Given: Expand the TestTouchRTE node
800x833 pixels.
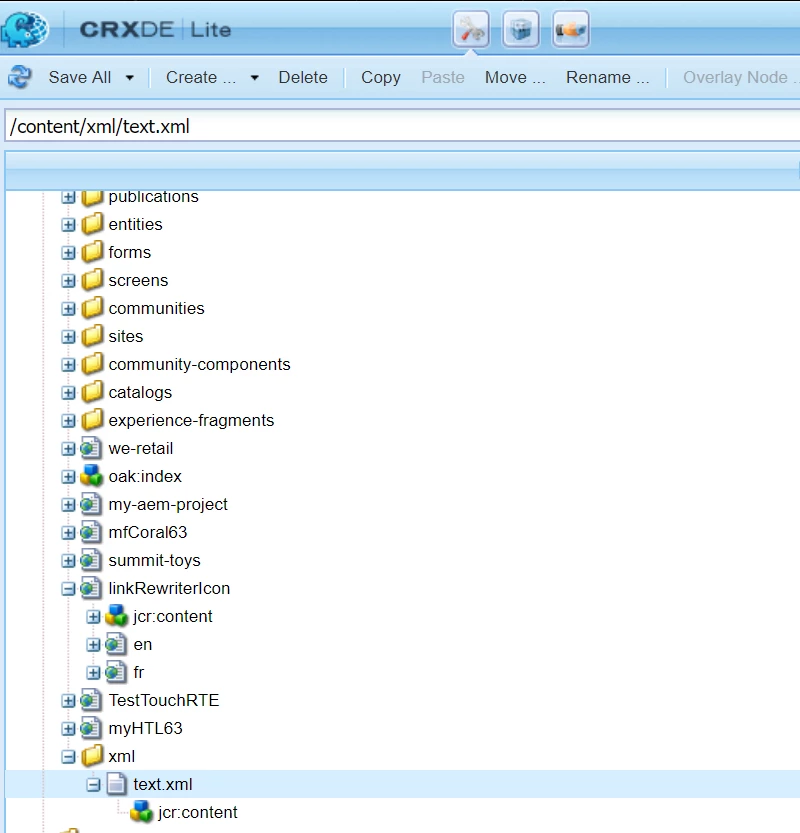Looking at the screenshot, I should coord(68,701).
